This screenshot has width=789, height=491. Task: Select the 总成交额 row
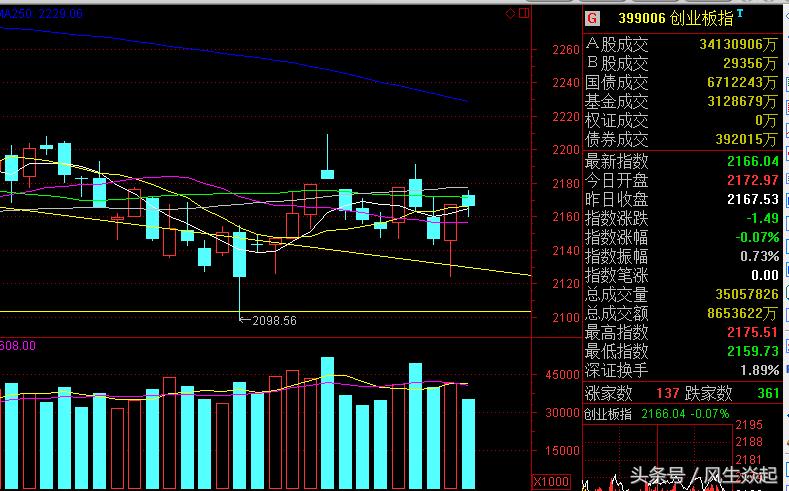[x=681, y=313]
